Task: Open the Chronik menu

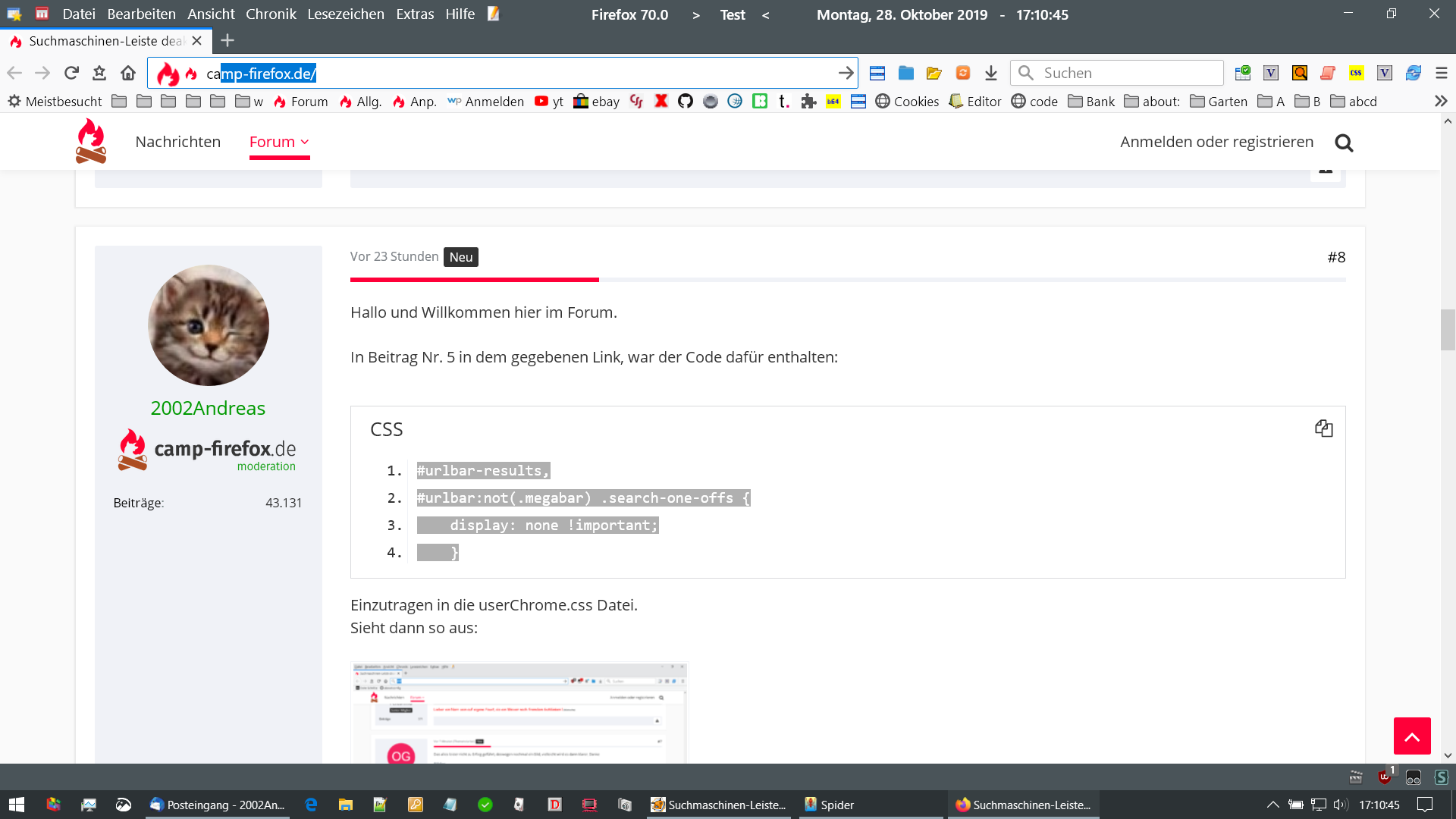Action: [x=271, y=14]
